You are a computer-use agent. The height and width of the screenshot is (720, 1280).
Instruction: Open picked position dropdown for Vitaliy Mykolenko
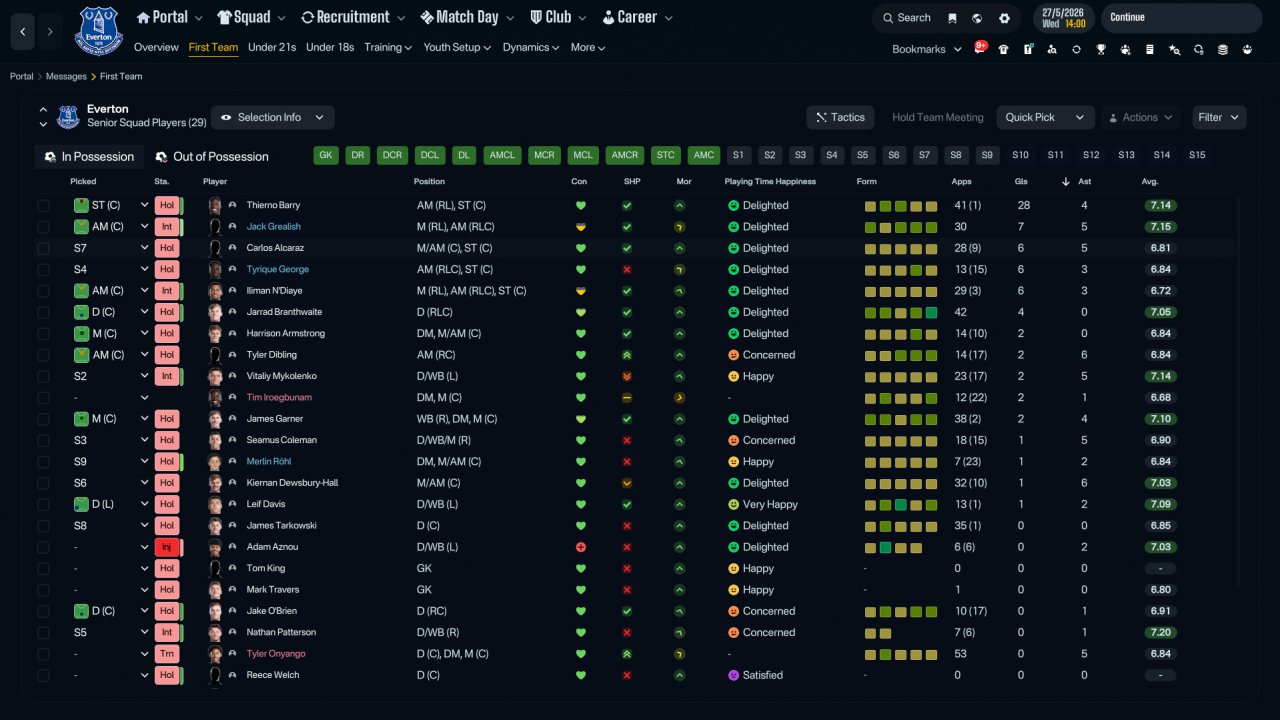pyautogui.click(x=144, y=376)
